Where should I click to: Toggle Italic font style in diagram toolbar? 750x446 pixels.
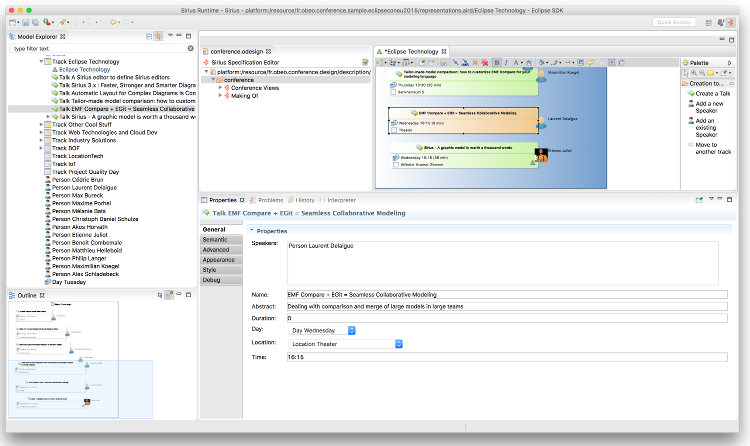[x=506, y=63]
